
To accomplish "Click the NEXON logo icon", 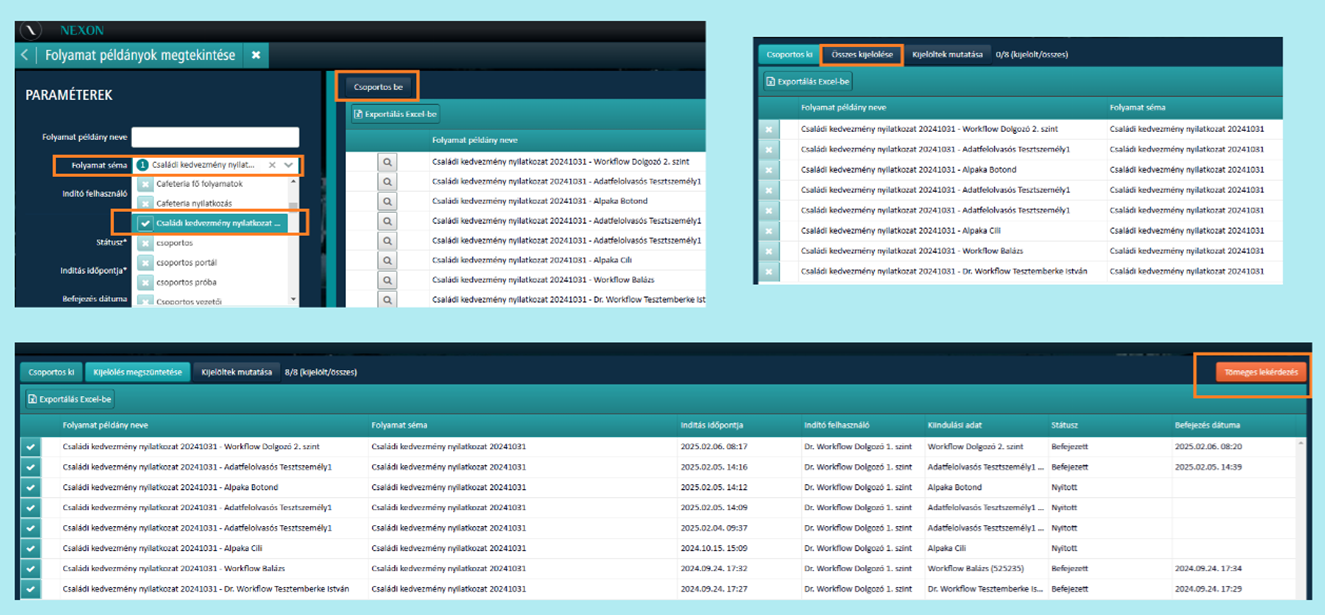I will (33, 31).
